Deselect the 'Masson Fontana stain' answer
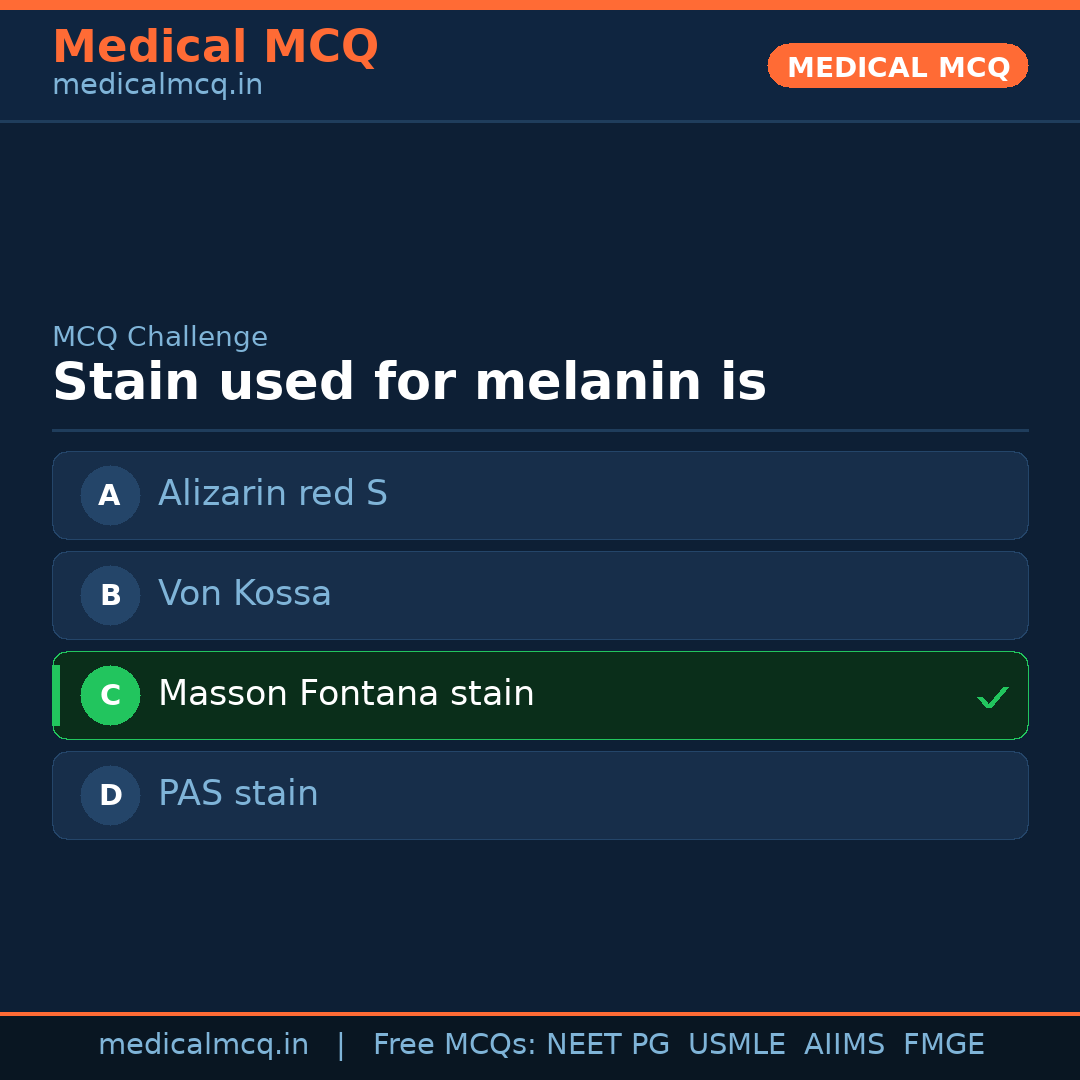This screenshot has width=1080, height=1080. point(540,695)
